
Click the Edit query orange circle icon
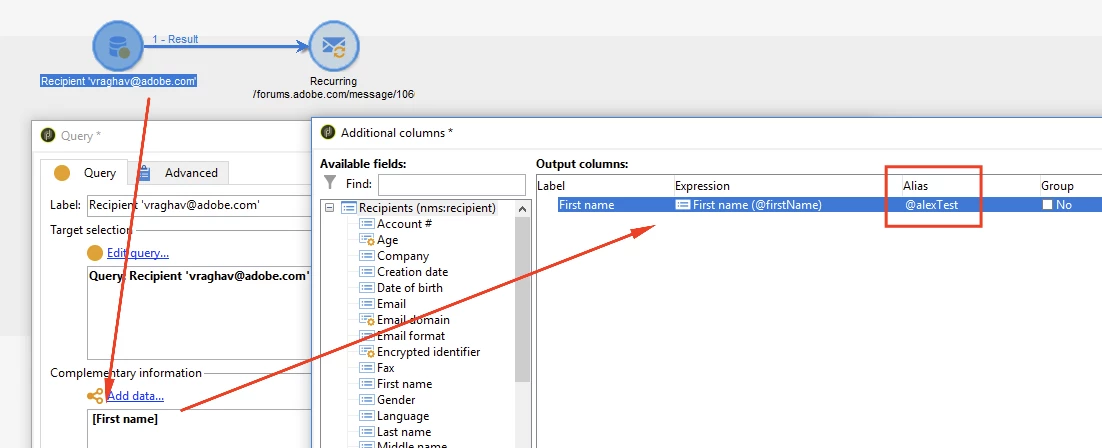pos(95,252)
